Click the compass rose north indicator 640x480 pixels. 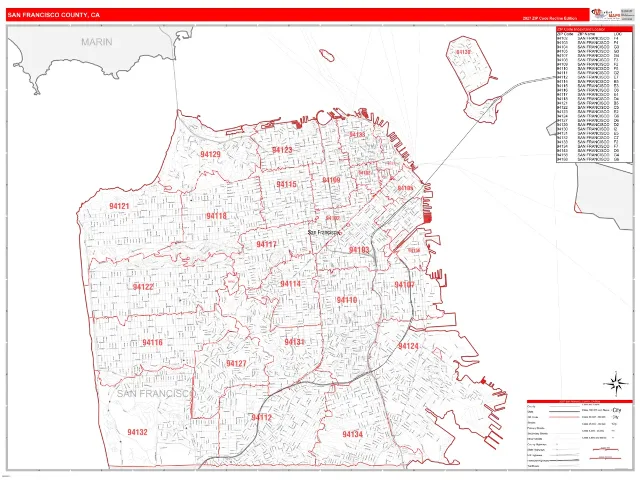point(616,384)
